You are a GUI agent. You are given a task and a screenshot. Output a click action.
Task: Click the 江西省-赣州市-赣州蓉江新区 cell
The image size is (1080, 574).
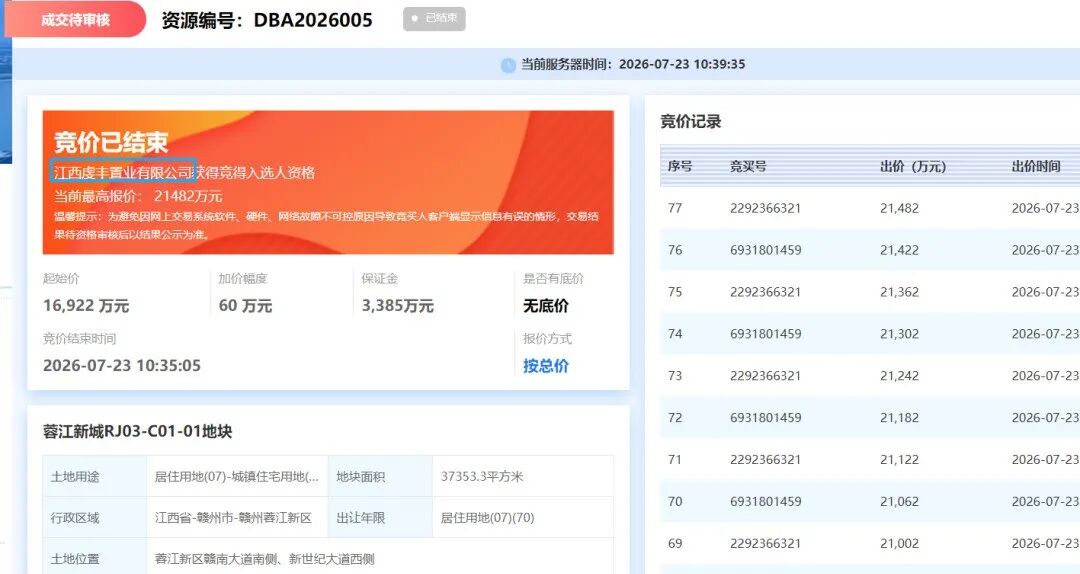click(237, 517)
